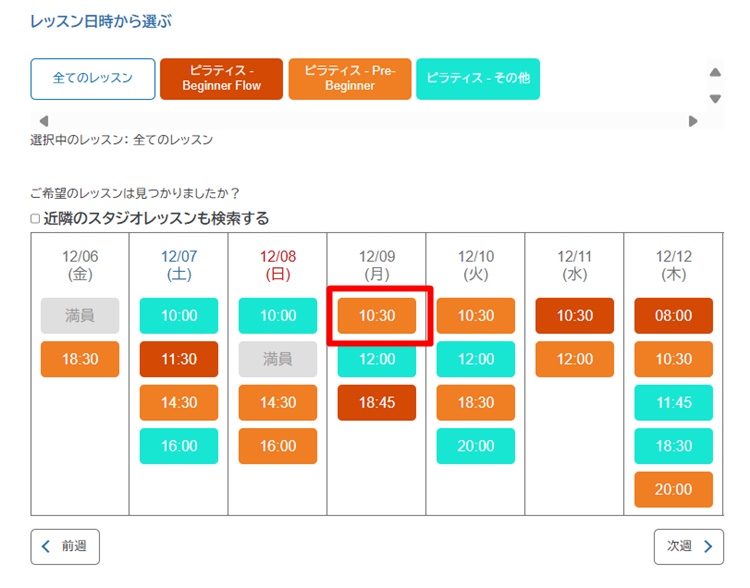Screen dimensions: 750x588
Task: Book the 10:00 lesson on 12/07
Action: tap(179, 316)
